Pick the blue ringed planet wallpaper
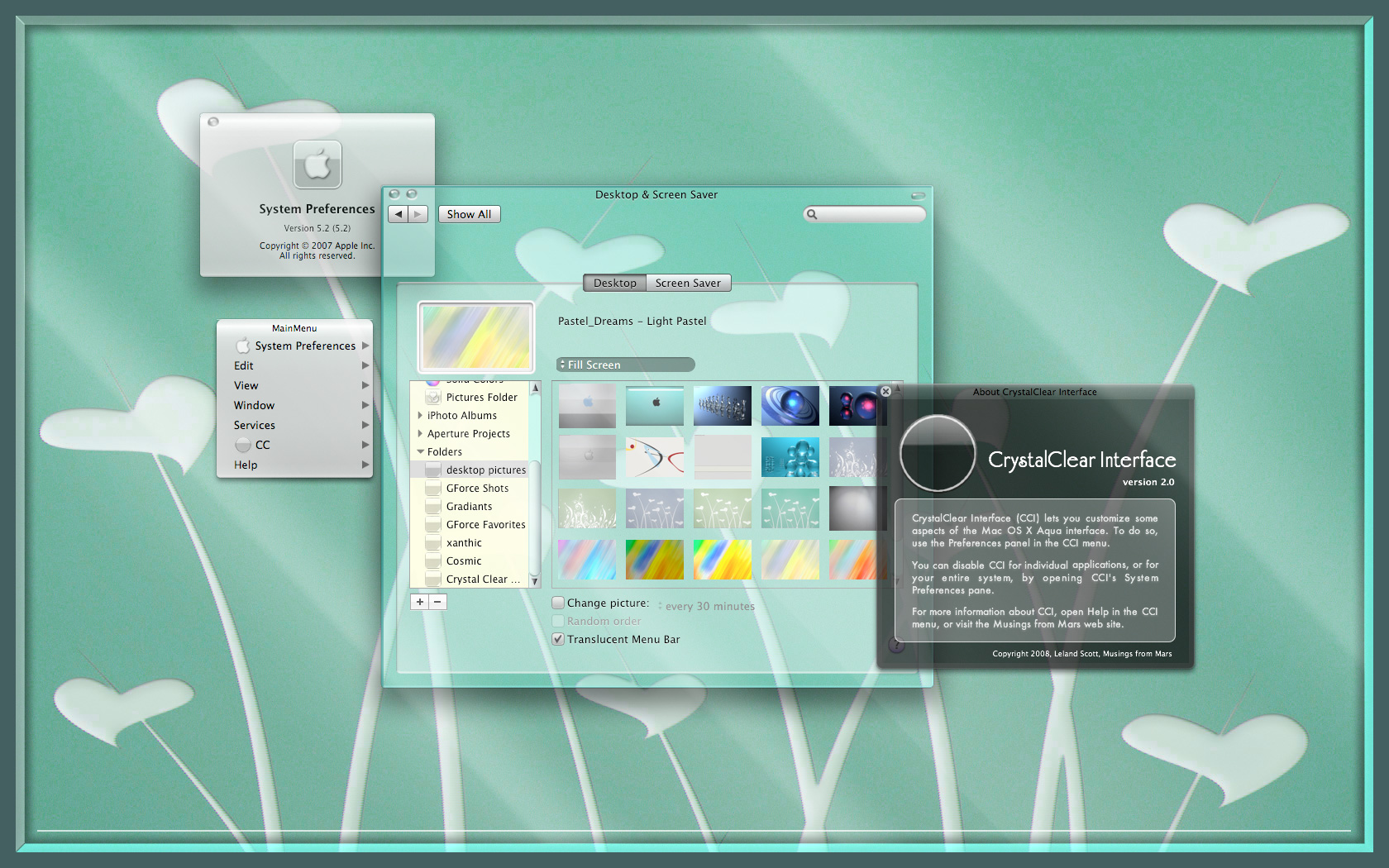1389x868 pixels. point(790,406)
